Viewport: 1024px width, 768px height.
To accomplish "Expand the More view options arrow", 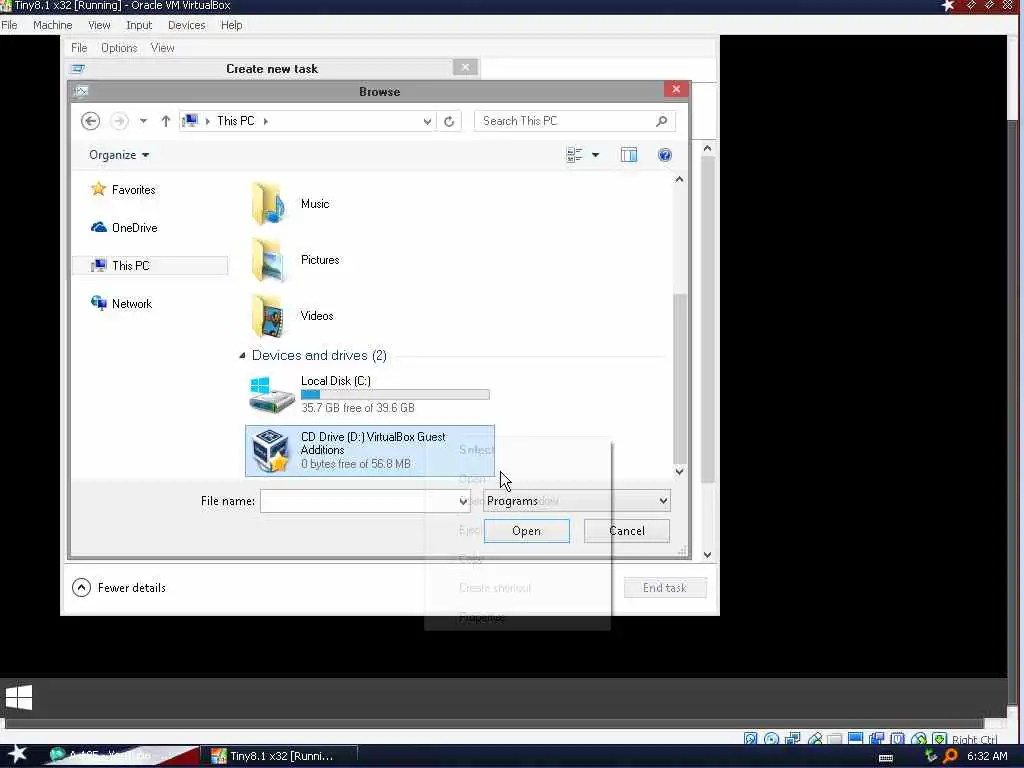I will 595,155.
